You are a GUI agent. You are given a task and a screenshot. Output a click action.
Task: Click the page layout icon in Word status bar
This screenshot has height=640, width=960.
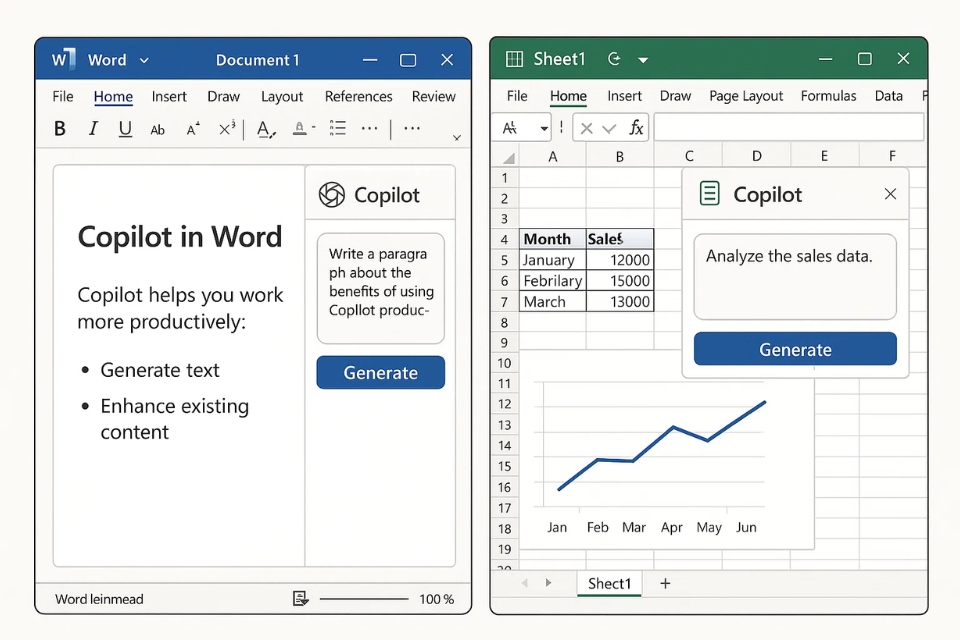pos(301,598)
